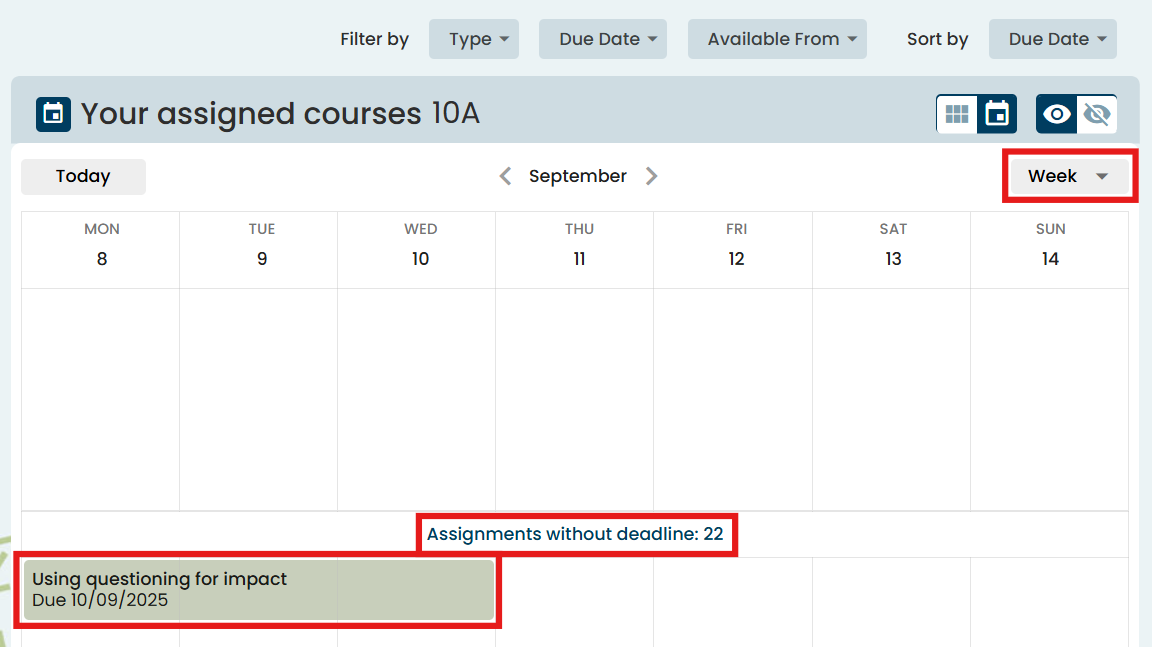Image resolution: width=1152 pixels, height=647 pixels.
Task: Show visible courses with eye icon
Action: tap(1056, 114)
